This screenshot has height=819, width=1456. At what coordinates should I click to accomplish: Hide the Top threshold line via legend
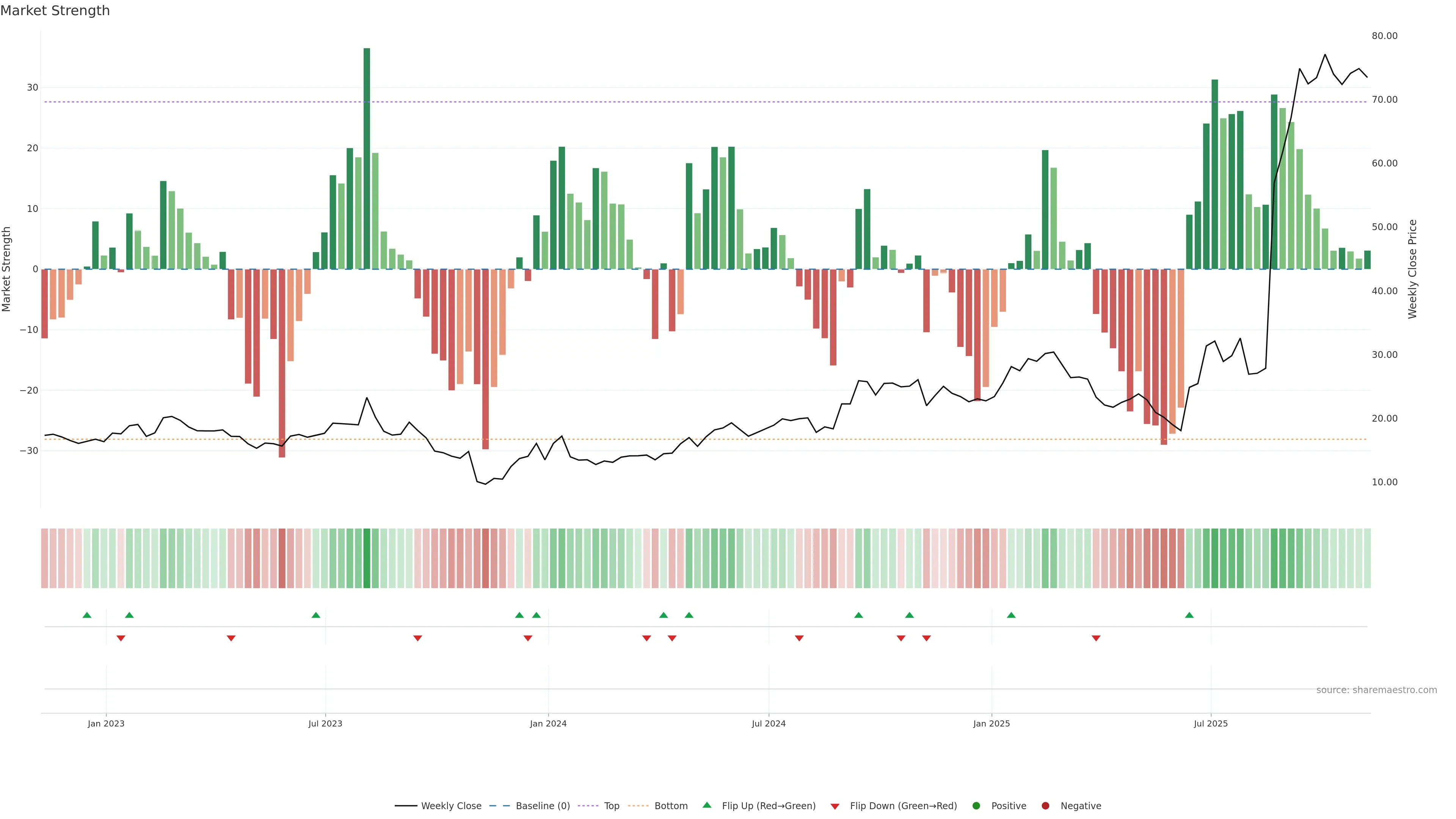coord(611,806)
